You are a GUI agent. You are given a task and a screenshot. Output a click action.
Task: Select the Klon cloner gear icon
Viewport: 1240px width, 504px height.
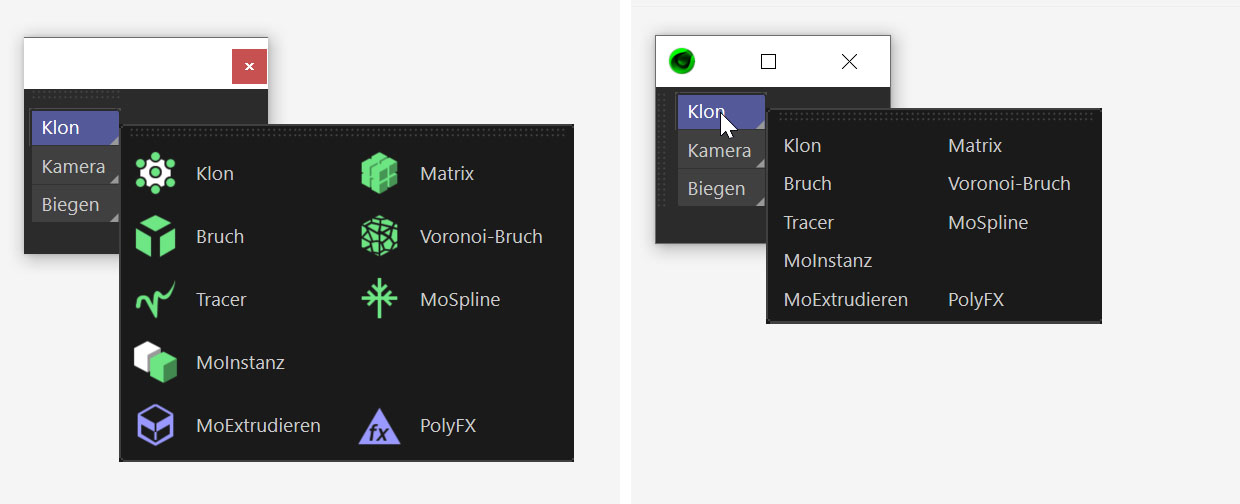tap(155, 173)
